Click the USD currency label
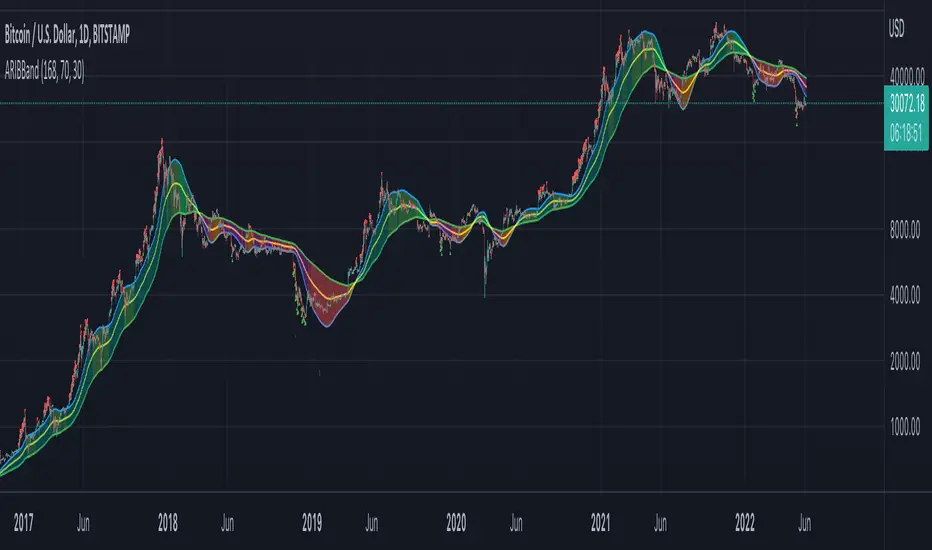The width and height of the screenshot is (932, 550). click(x=896, y=29)
